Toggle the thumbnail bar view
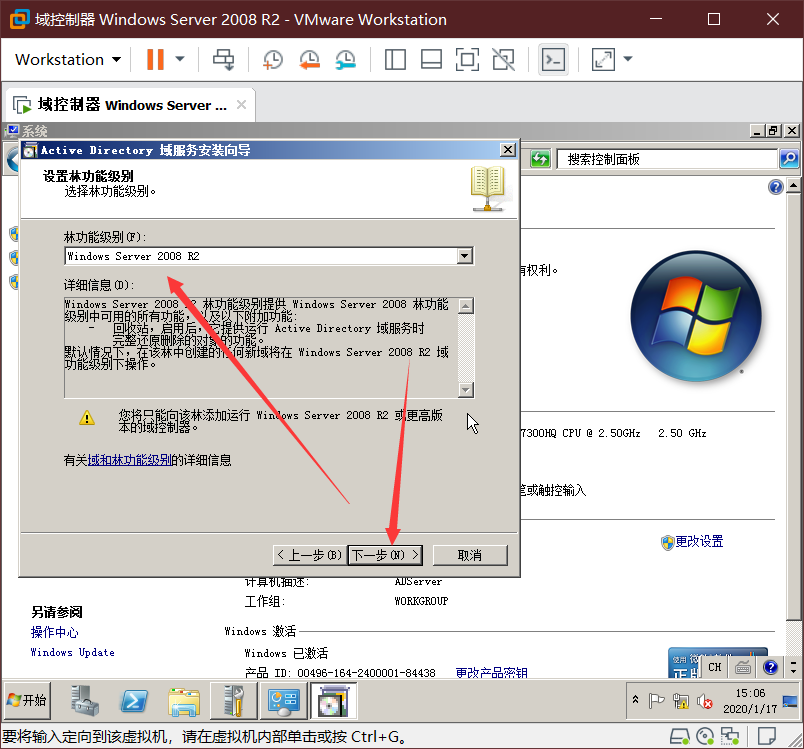 (431, 59)
